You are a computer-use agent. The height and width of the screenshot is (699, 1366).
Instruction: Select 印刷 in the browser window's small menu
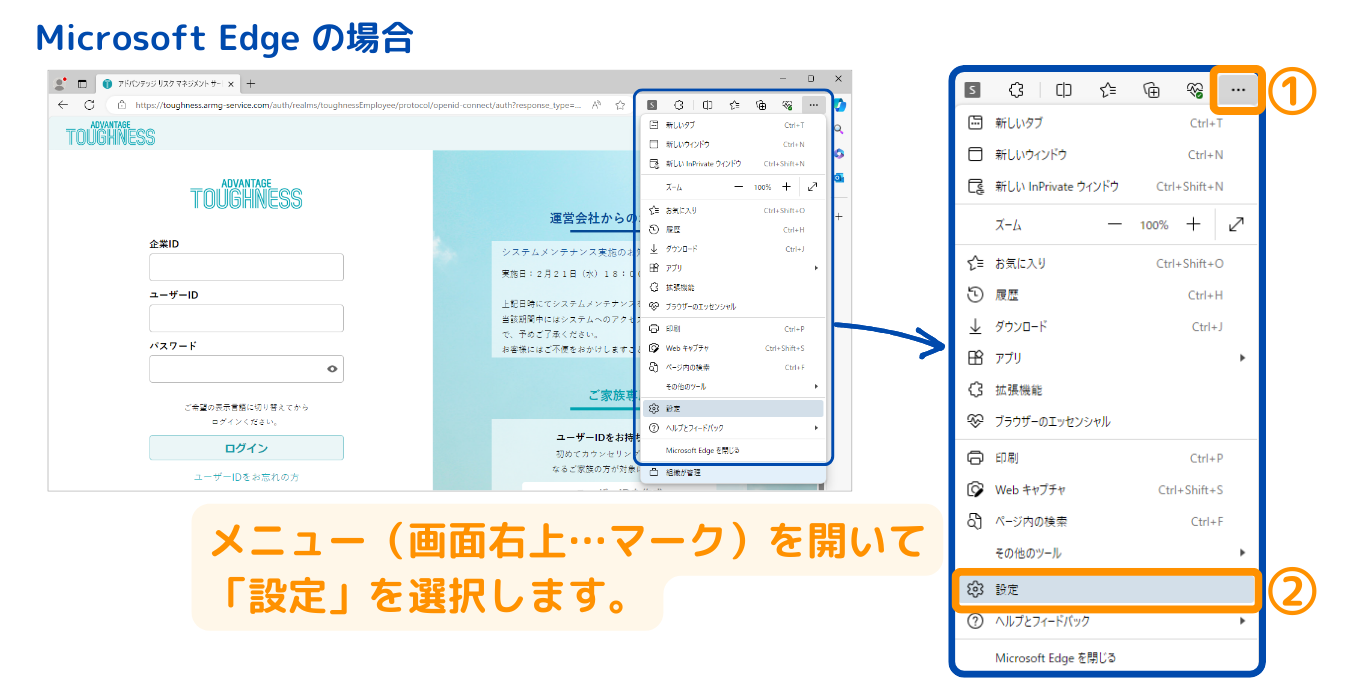pos(733,328)
